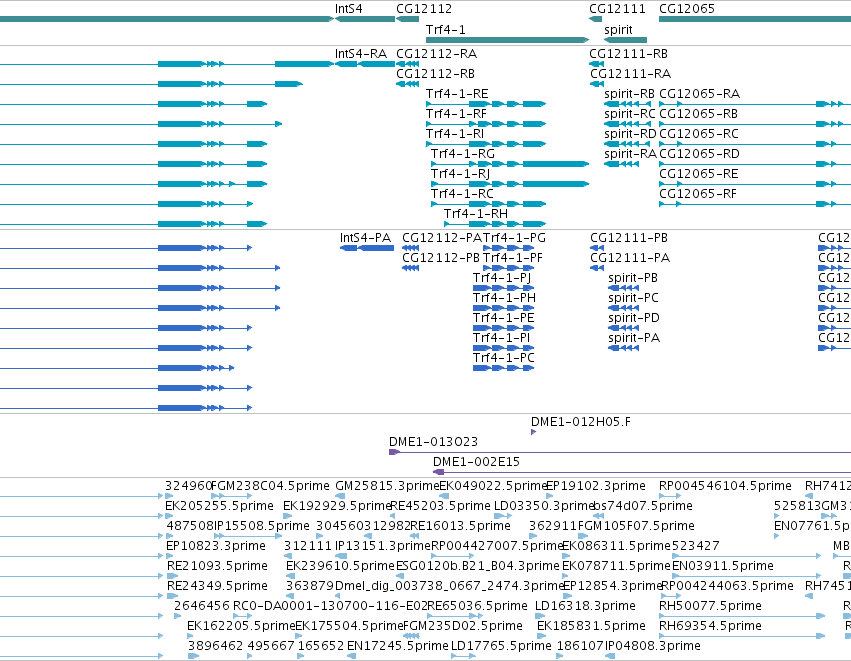The image size is (851, 661).
Task: Click the CG12111-RA transcript label
Action: pyautogui.click(x=631, y=74)
